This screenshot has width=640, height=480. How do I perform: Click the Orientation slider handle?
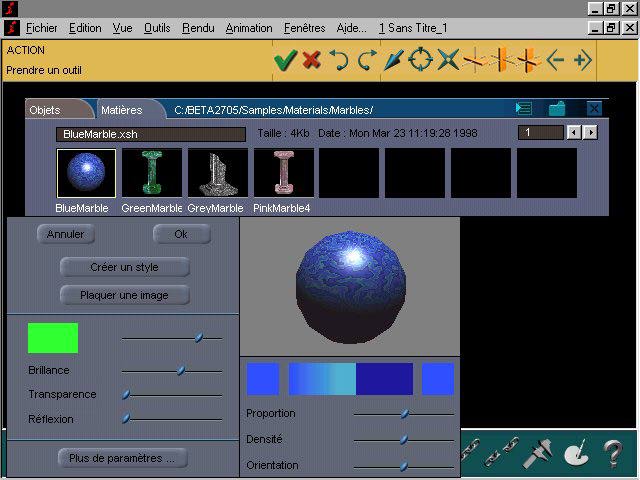[x=404, y=465]
